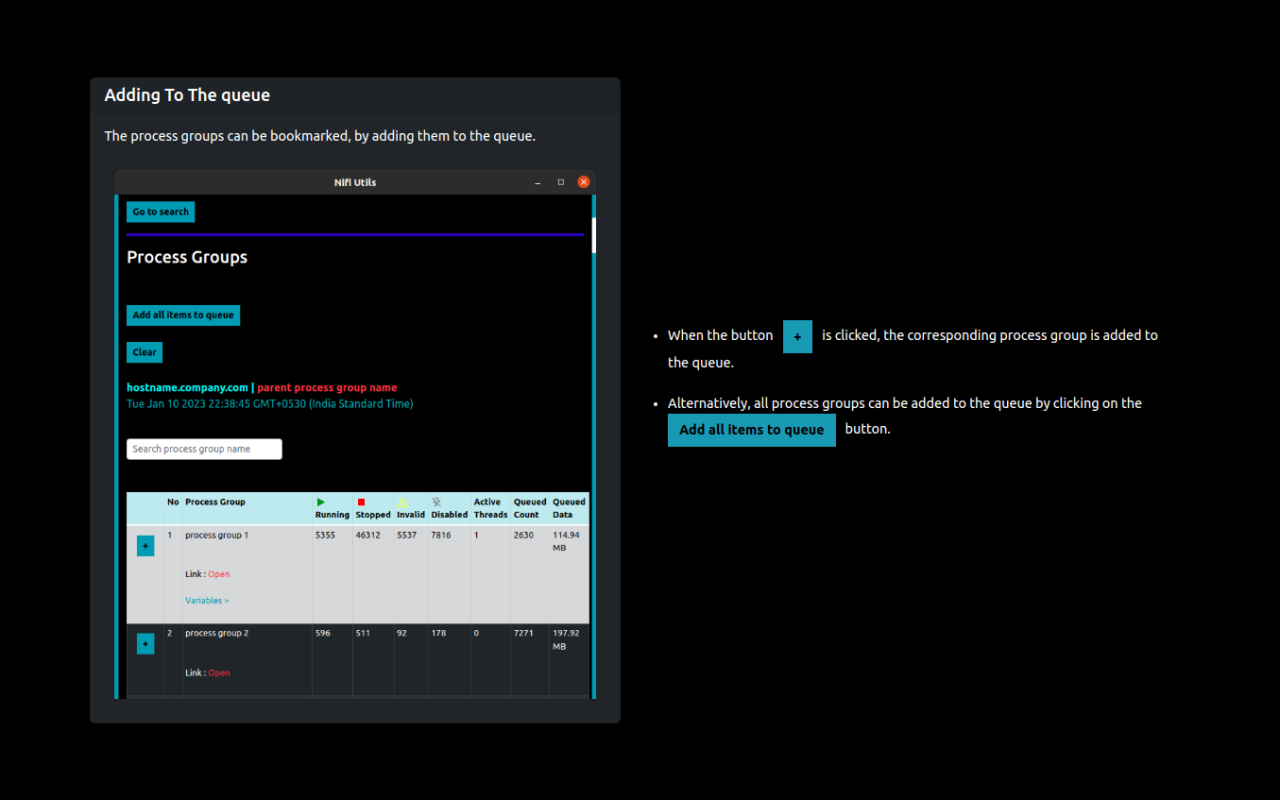Viewport: 1280px width, 800px height.
Task: Select the 'process group 2' name cell
Action: coord(217,633)
